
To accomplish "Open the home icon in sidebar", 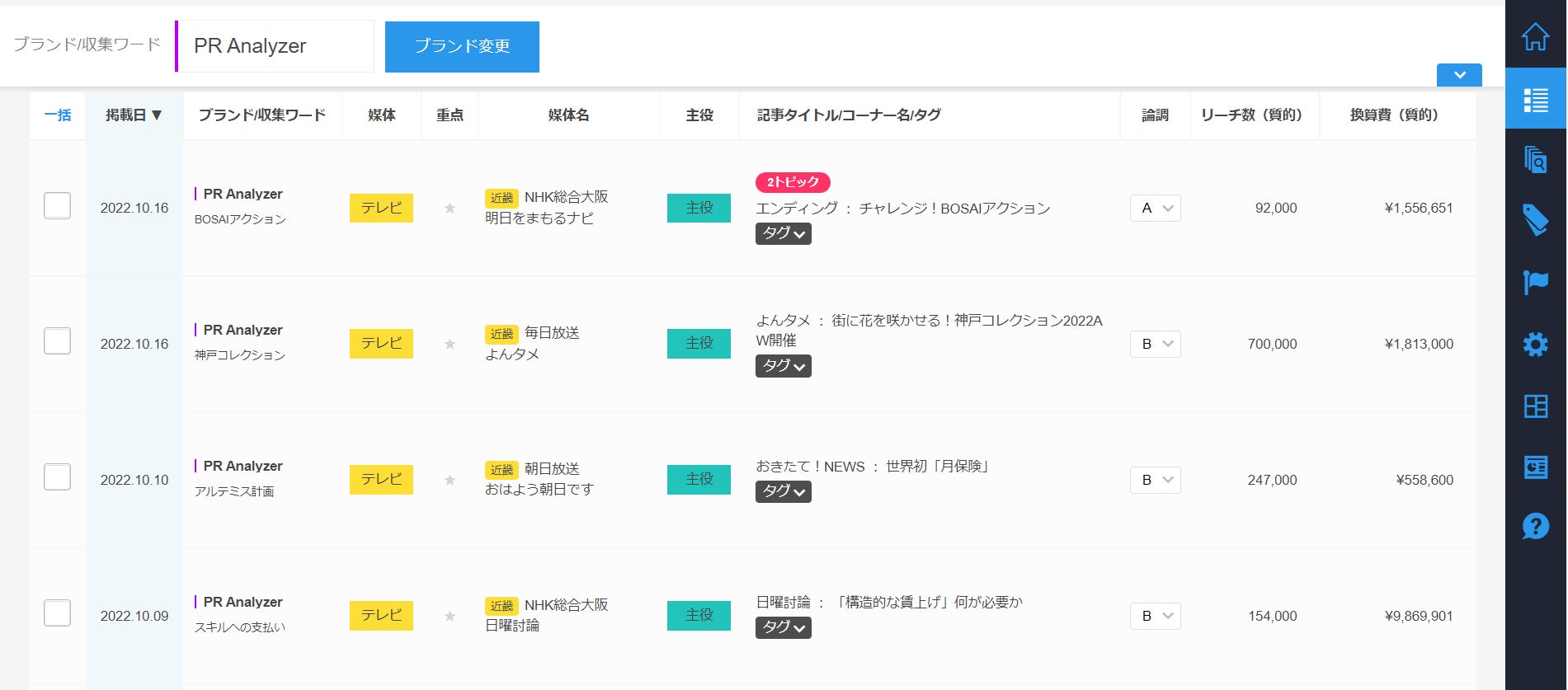I will (1535, 37).
